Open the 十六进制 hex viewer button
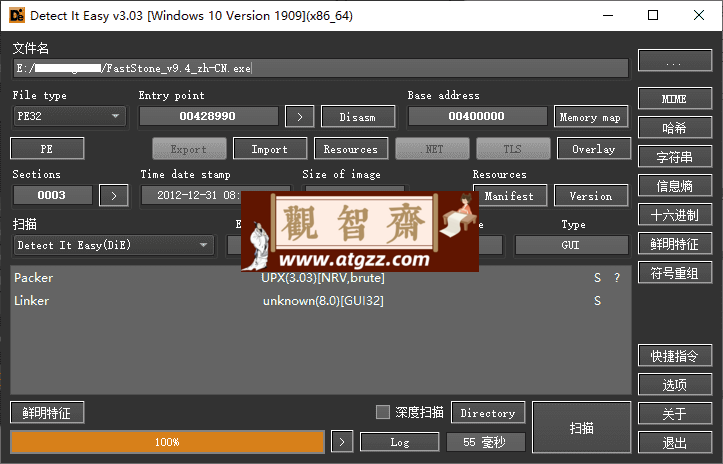 [675, 215]
